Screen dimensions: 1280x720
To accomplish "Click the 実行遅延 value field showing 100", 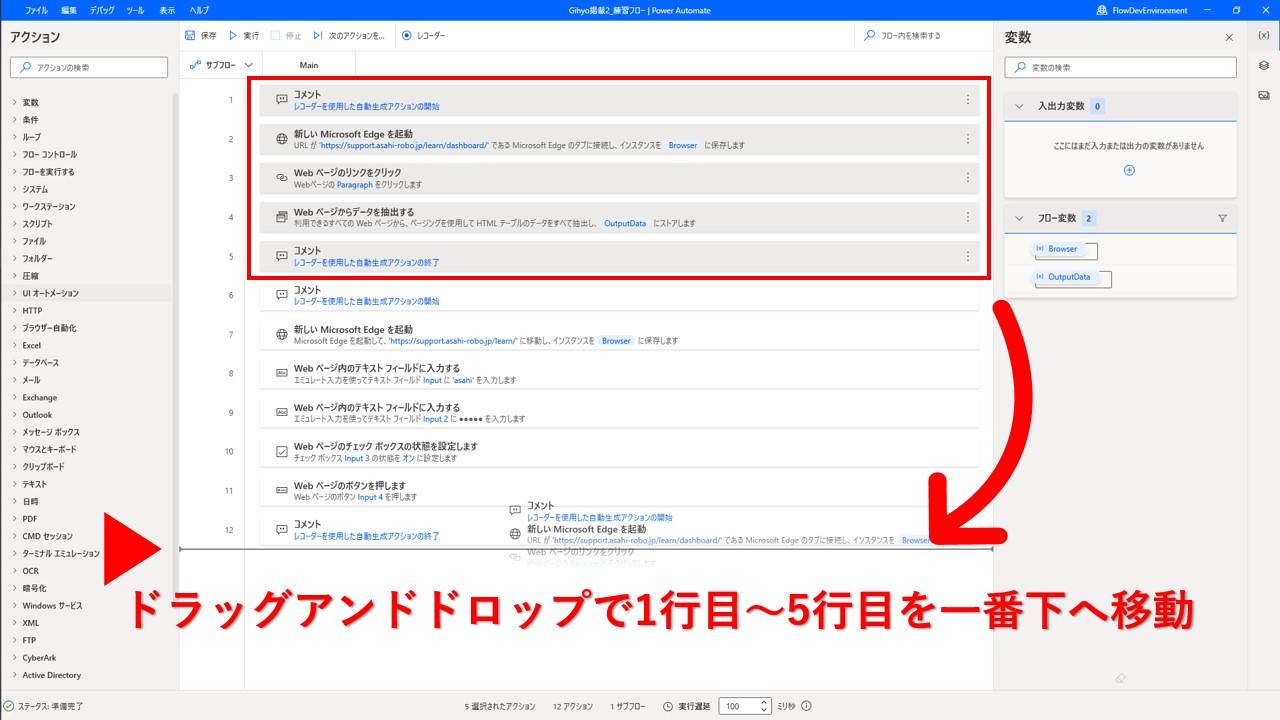I will pos(739,706).
